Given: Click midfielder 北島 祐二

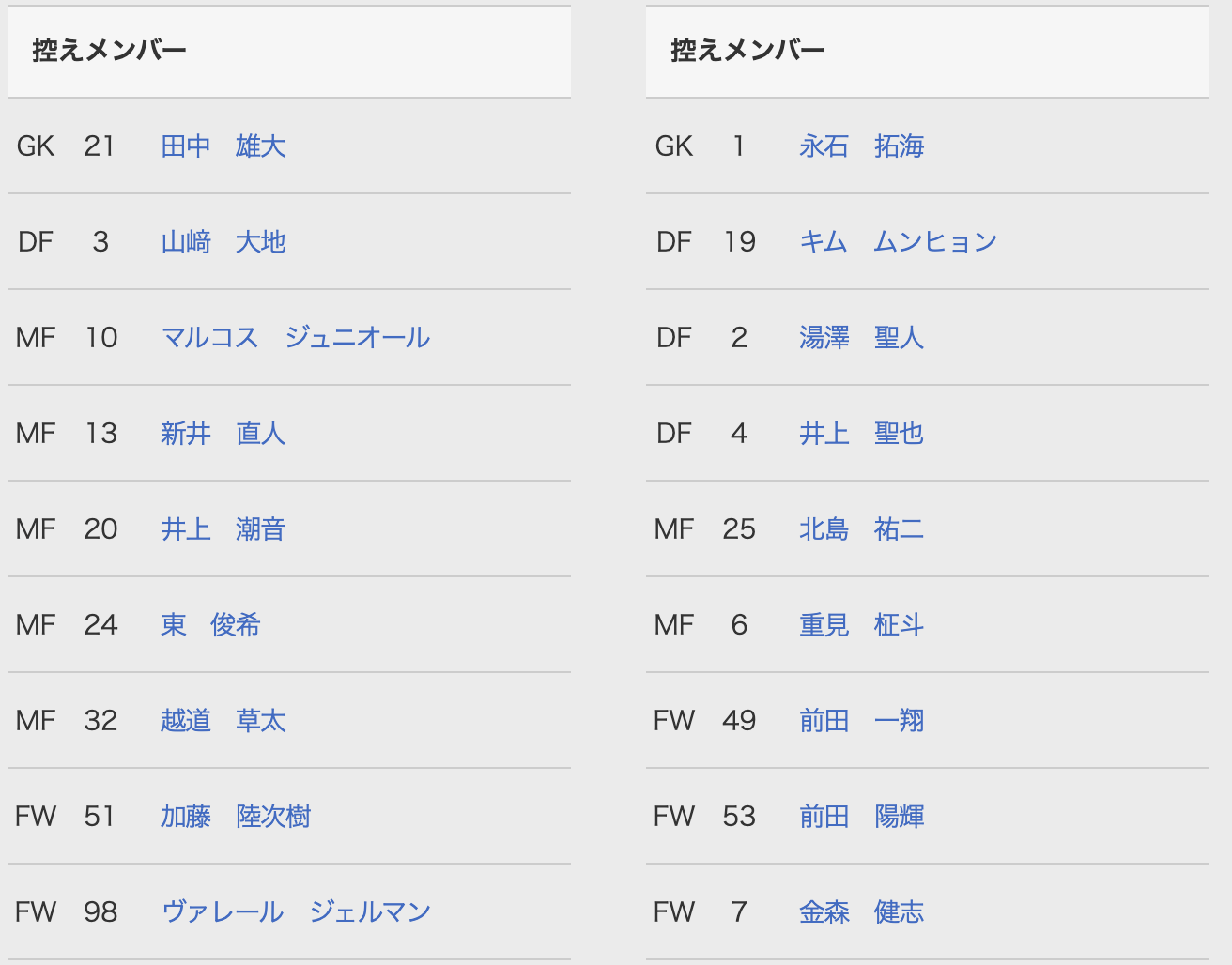Looking at the screenshot, I should [x=862, y=529].
